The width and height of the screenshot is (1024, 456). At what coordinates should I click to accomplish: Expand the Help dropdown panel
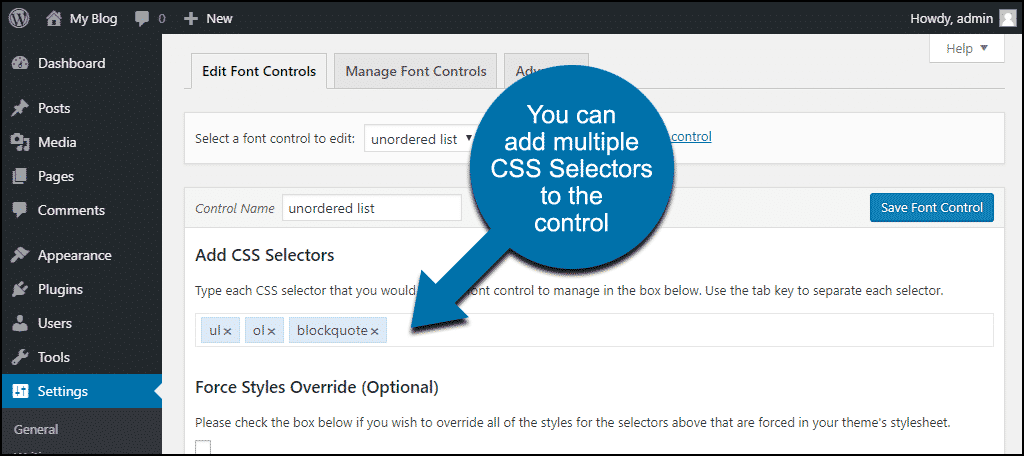coord(967,48)
